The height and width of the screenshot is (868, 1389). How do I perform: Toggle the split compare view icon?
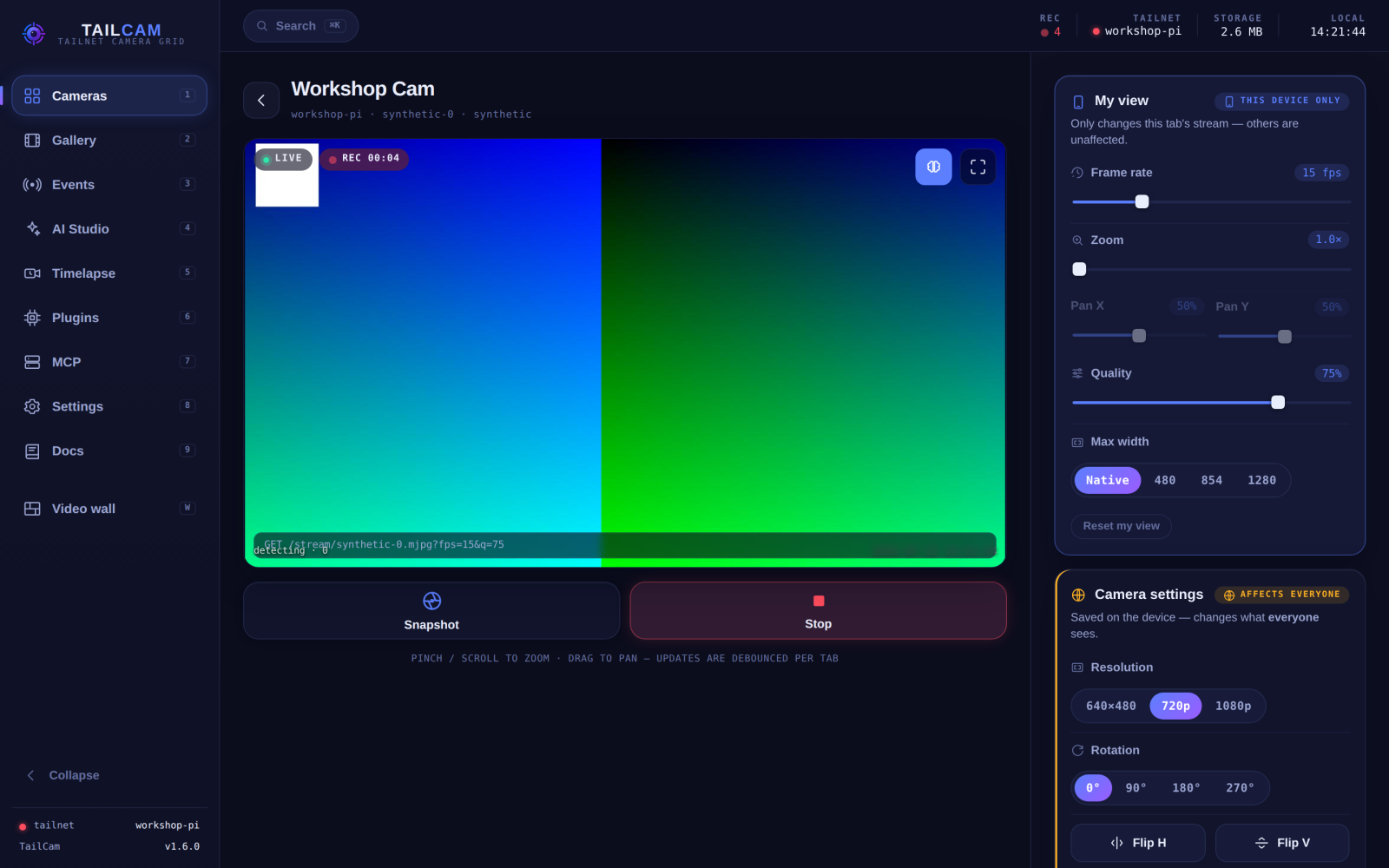click(933, 167)
